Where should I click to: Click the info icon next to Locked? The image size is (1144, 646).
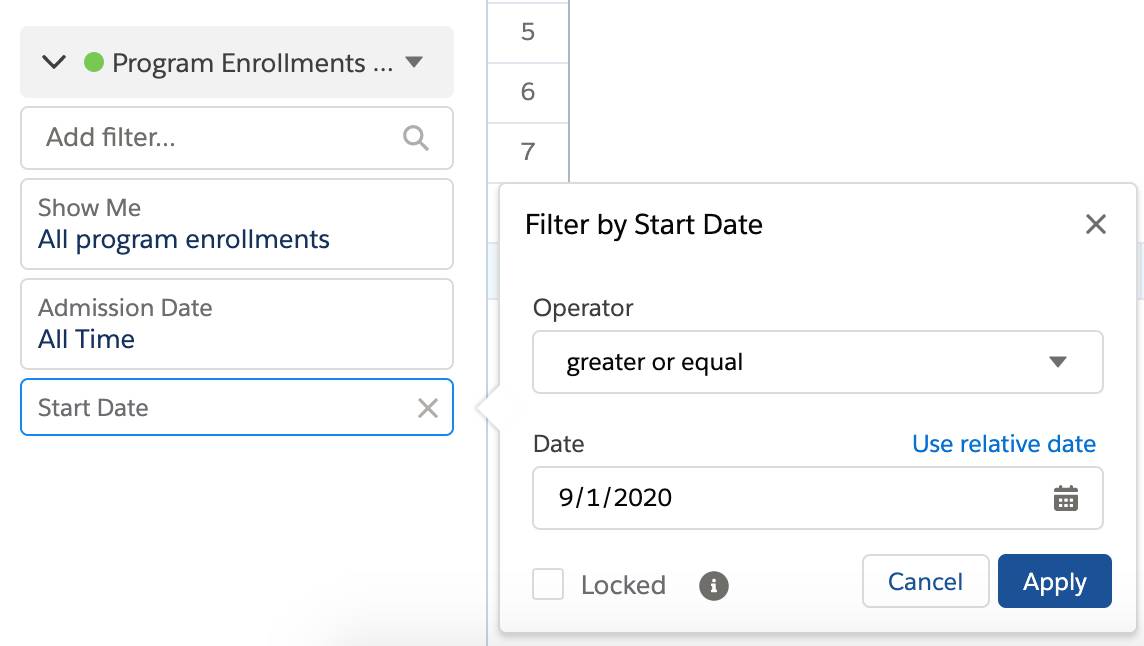click(713, 585)
